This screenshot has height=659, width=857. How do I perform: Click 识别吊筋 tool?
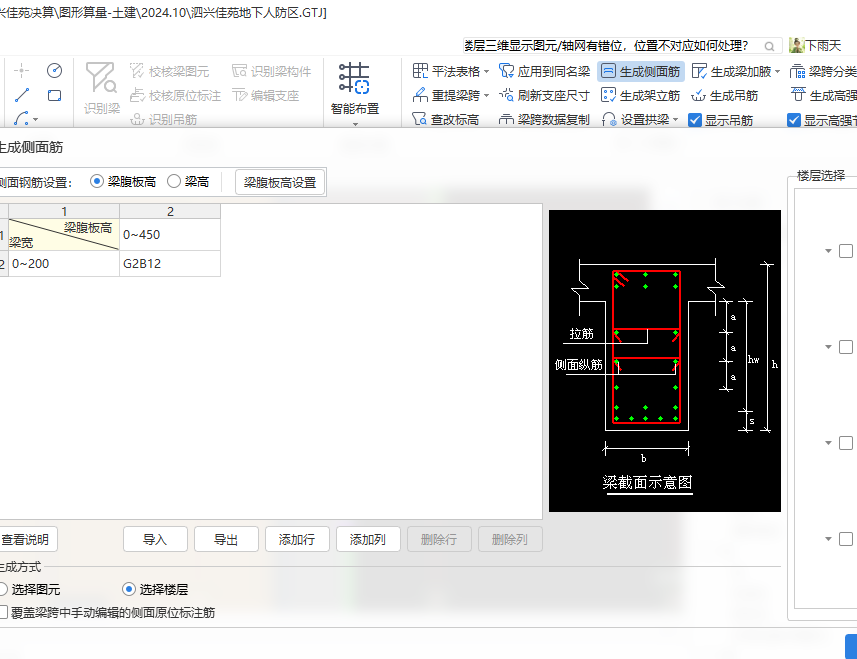[163, 119]
